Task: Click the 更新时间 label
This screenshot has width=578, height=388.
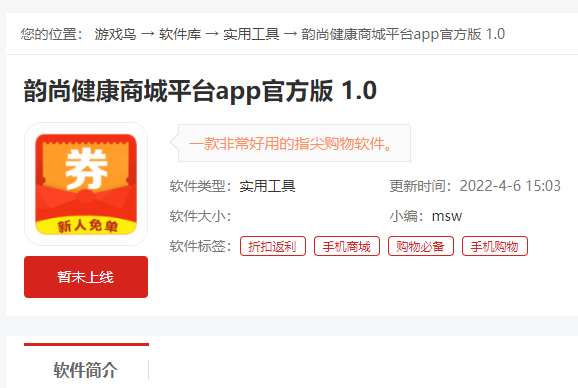Action: tap(421, 186)
